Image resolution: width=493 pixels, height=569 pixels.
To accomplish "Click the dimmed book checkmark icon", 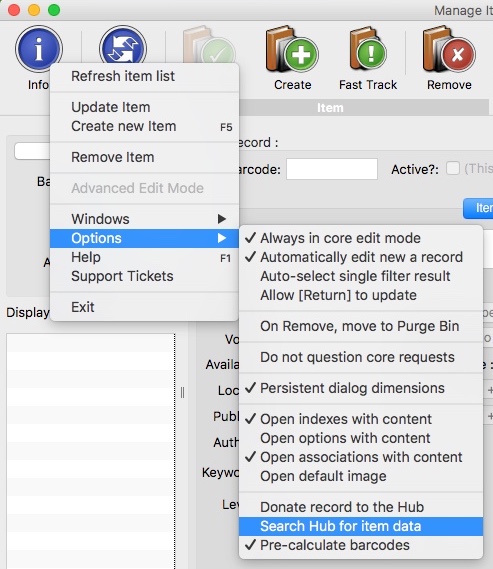I will coord(209,45).
